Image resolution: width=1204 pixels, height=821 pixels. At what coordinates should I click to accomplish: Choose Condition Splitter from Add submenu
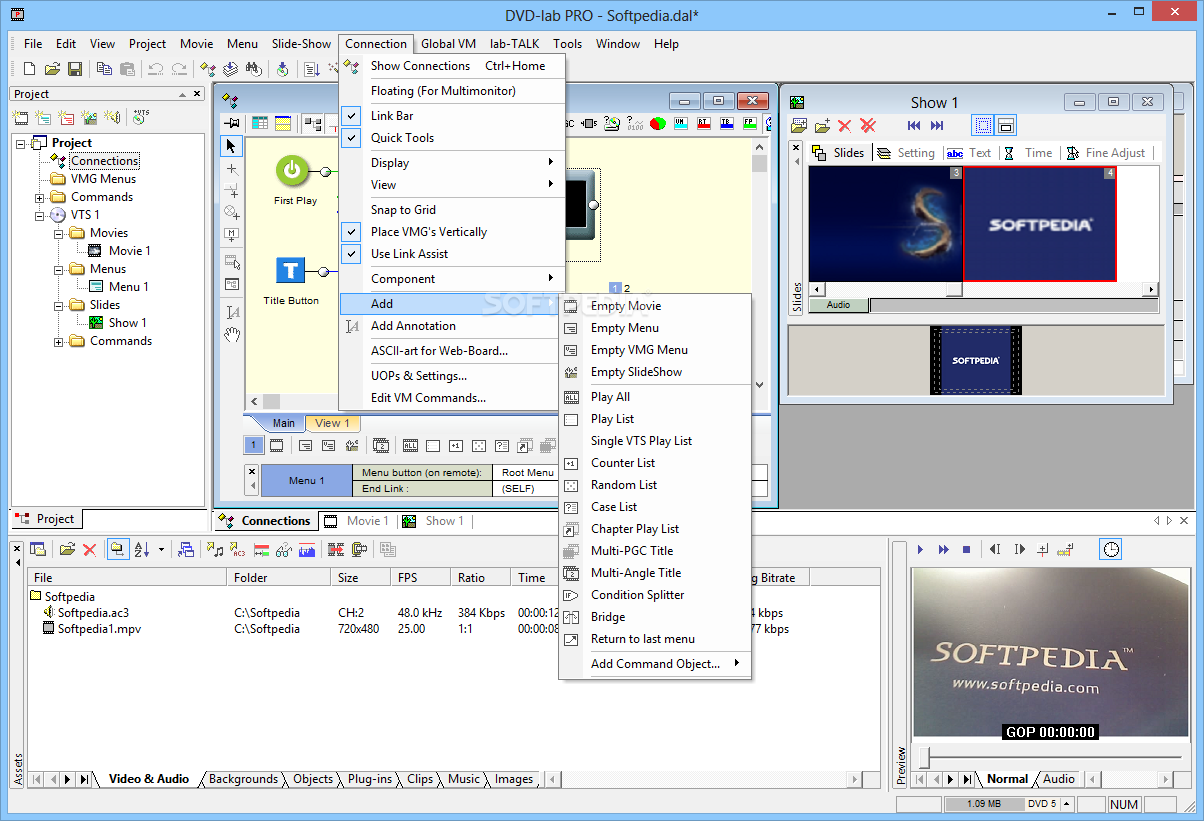point(655,595)
